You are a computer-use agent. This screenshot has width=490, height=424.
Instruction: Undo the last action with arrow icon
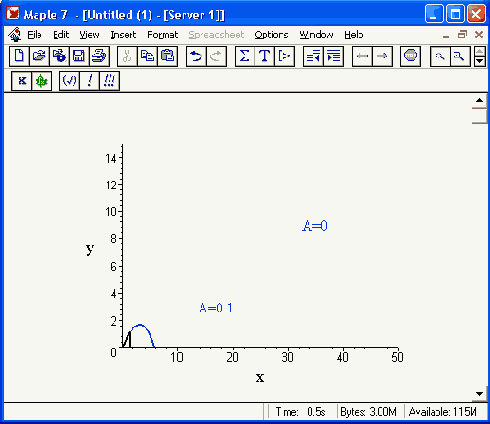tap(196, 56)
